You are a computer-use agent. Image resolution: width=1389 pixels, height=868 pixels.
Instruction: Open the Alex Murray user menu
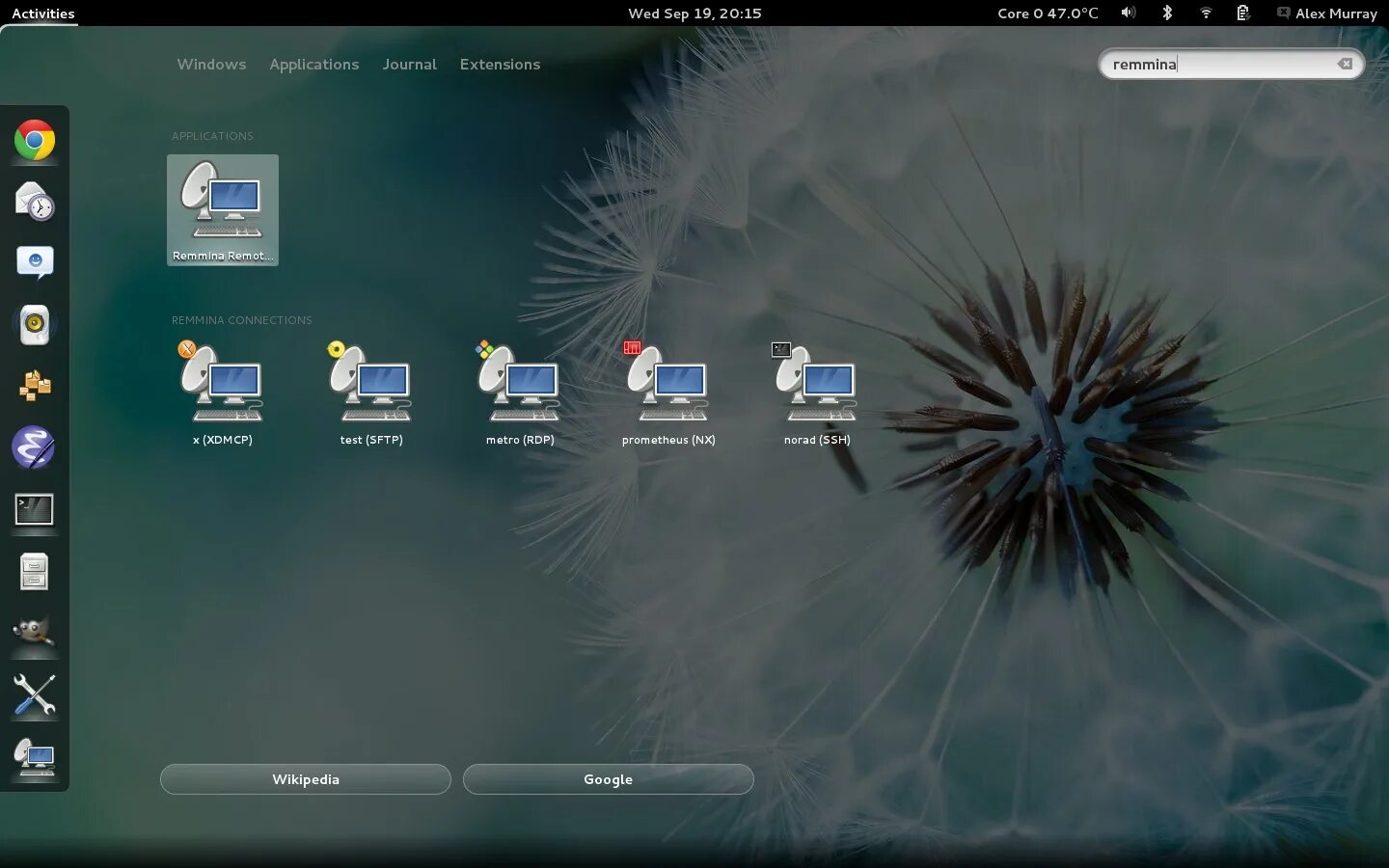point(1327,14)
